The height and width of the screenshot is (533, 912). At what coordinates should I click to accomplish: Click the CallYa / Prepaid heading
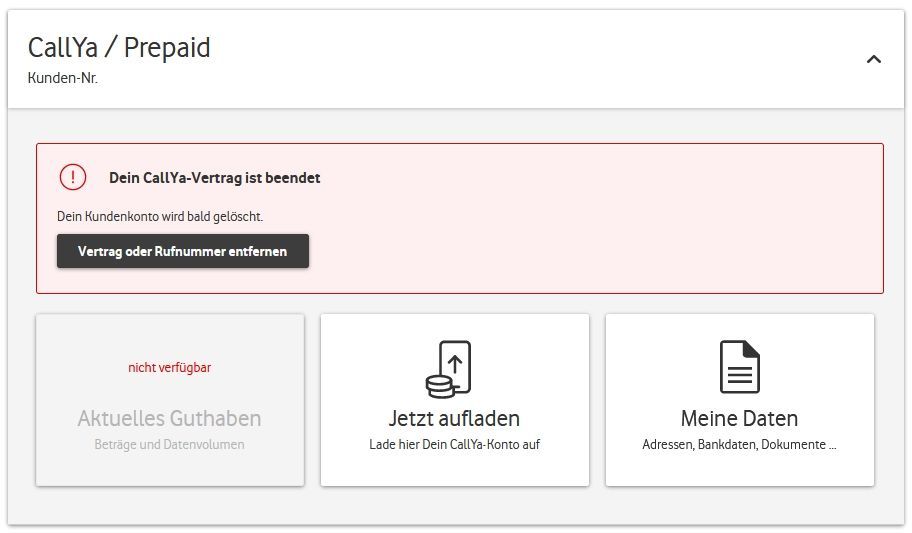pos(119,48)
